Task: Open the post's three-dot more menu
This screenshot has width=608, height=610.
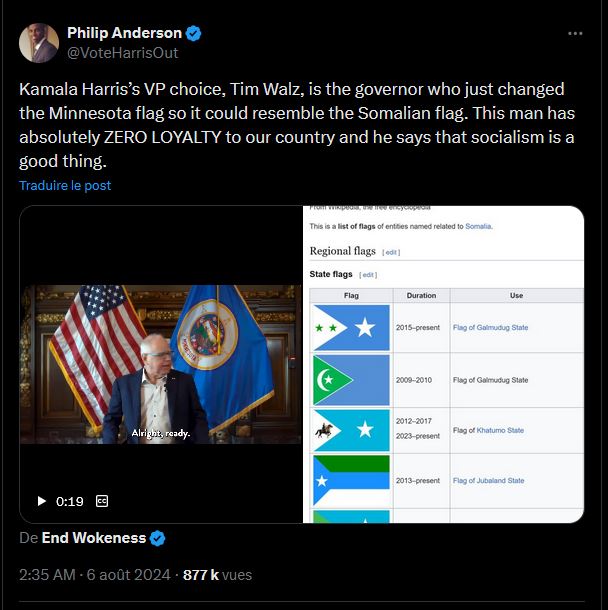Action: point(575,33)
